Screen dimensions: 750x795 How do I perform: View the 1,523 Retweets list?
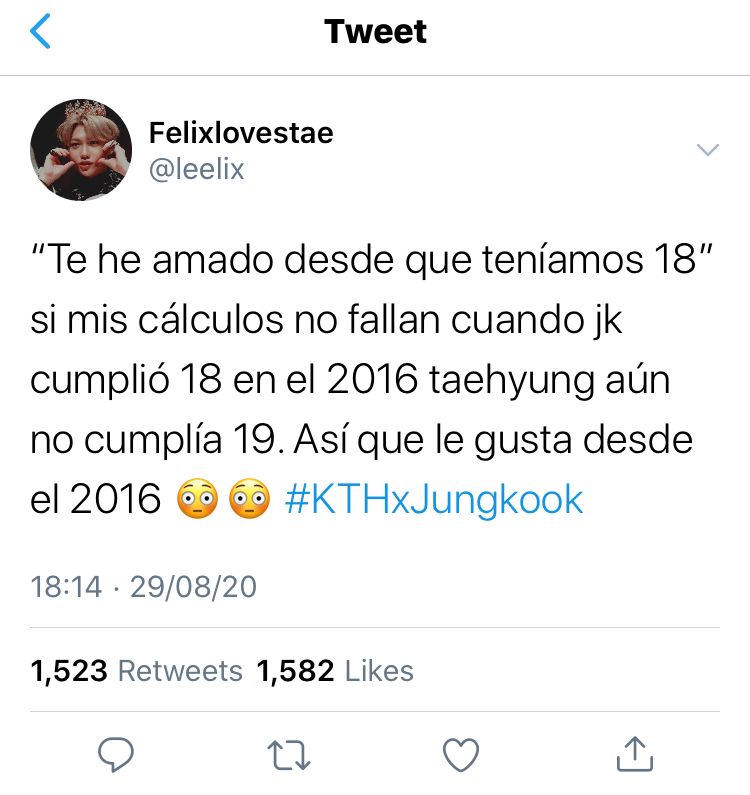point(136,671)
